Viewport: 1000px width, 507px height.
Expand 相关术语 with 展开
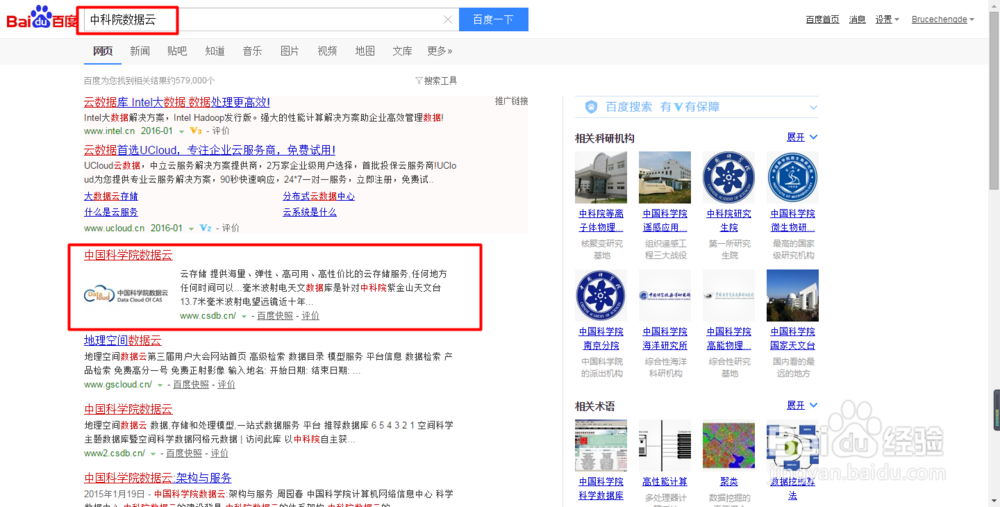tap(802, 405)
